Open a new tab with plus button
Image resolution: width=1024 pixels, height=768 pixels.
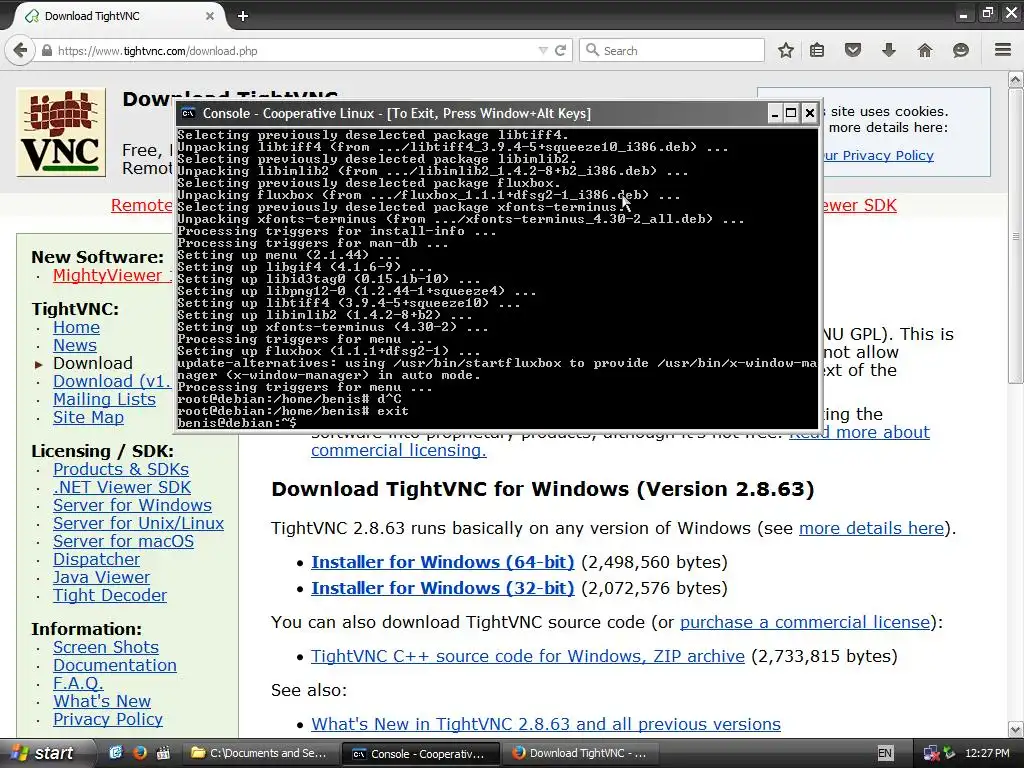pos(243,16)
